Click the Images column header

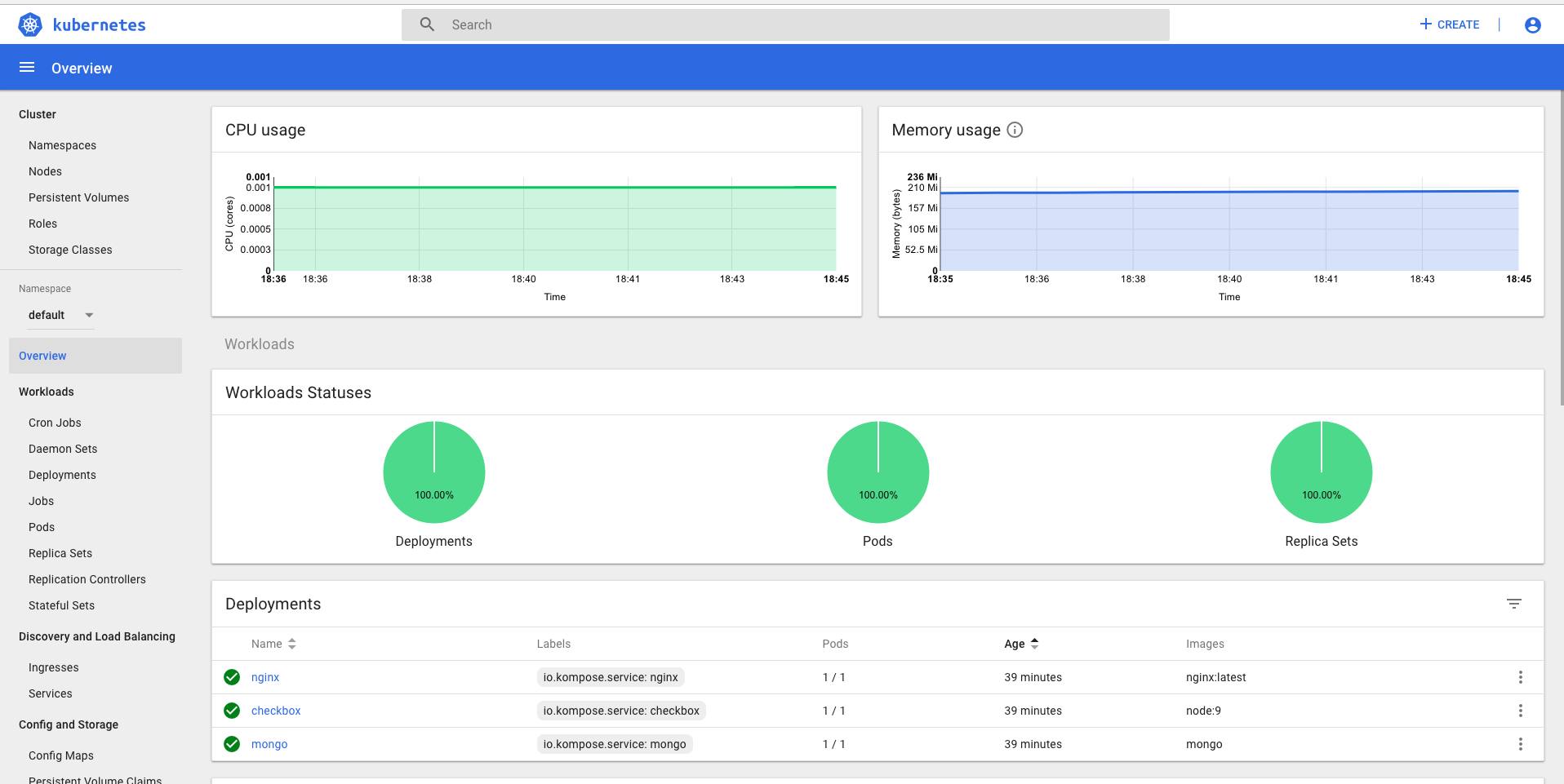(x=1205, y=644)
